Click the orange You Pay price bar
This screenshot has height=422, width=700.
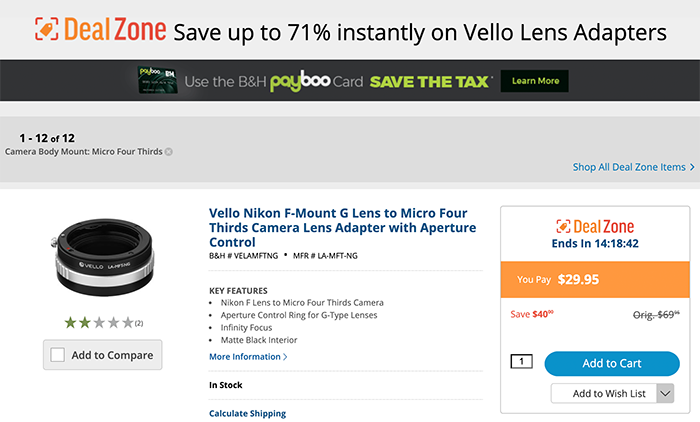point(595,280)
